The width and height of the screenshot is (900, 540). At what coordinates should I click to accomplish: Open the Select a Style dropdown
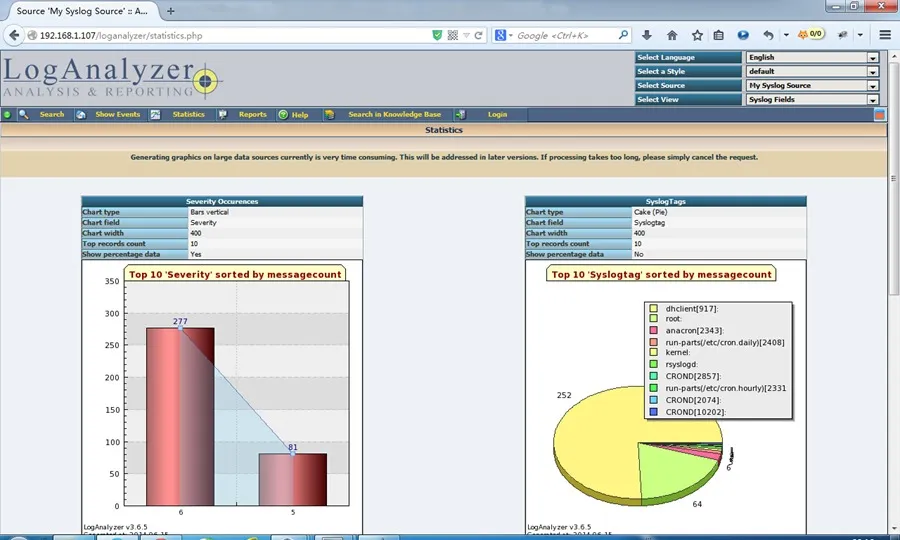pos(812,71)
